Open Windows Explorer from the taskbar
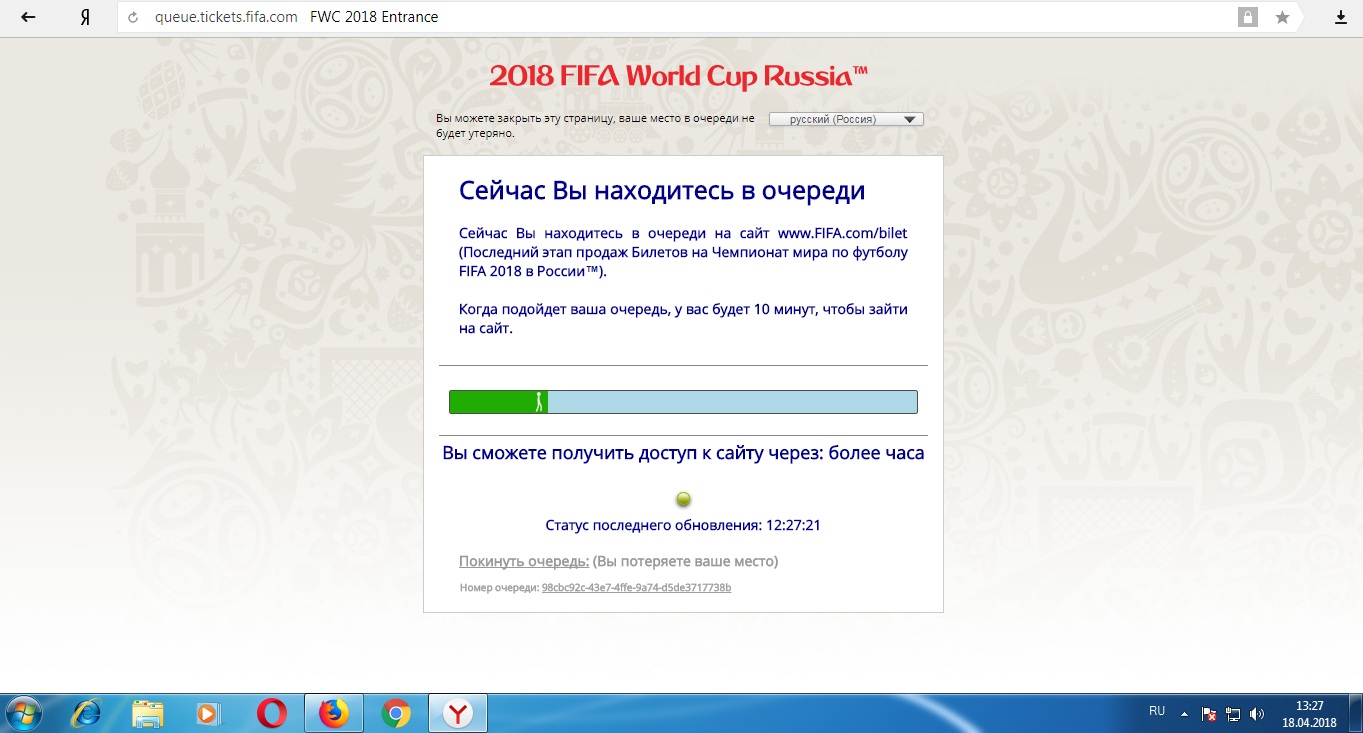 (148, 713)
